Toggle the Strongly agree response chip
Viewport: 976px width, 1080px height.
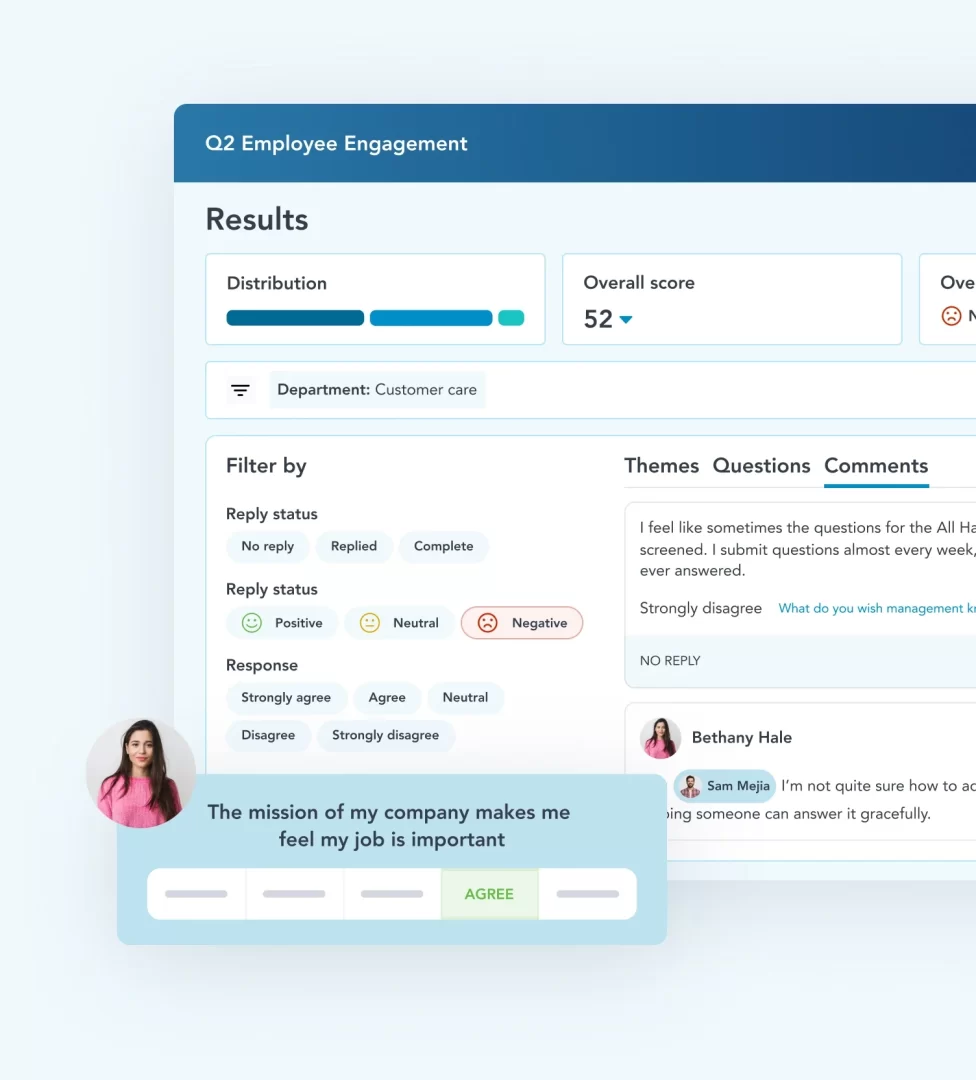click(x=286, y=698)
